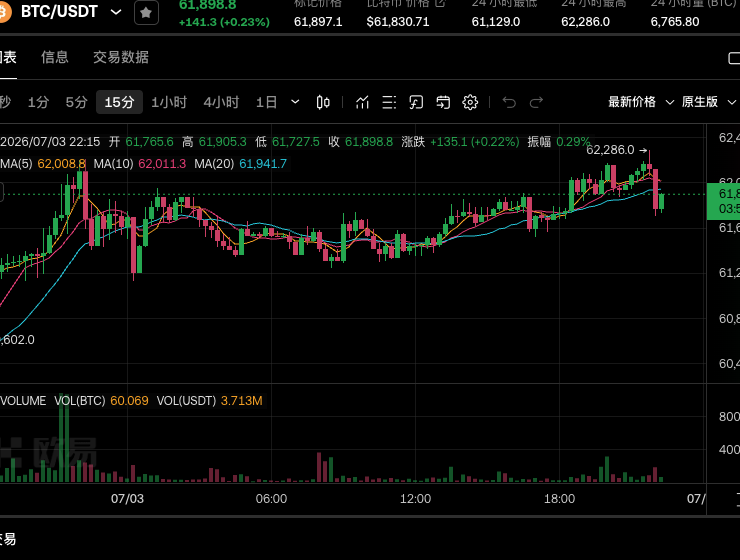Expand more timeframes chevron after 1日

point(295,102)
